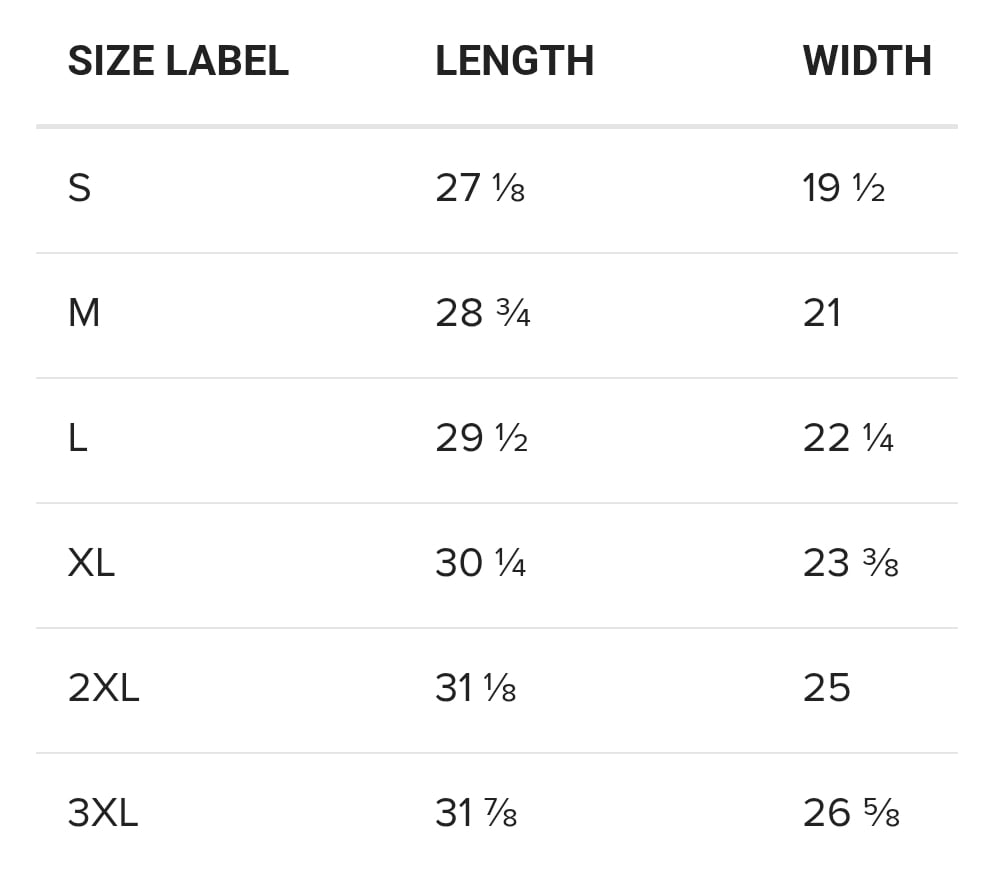Select the 2XL size label cell
The height and width of the screenshot is (876, 999).
[103, 688]
